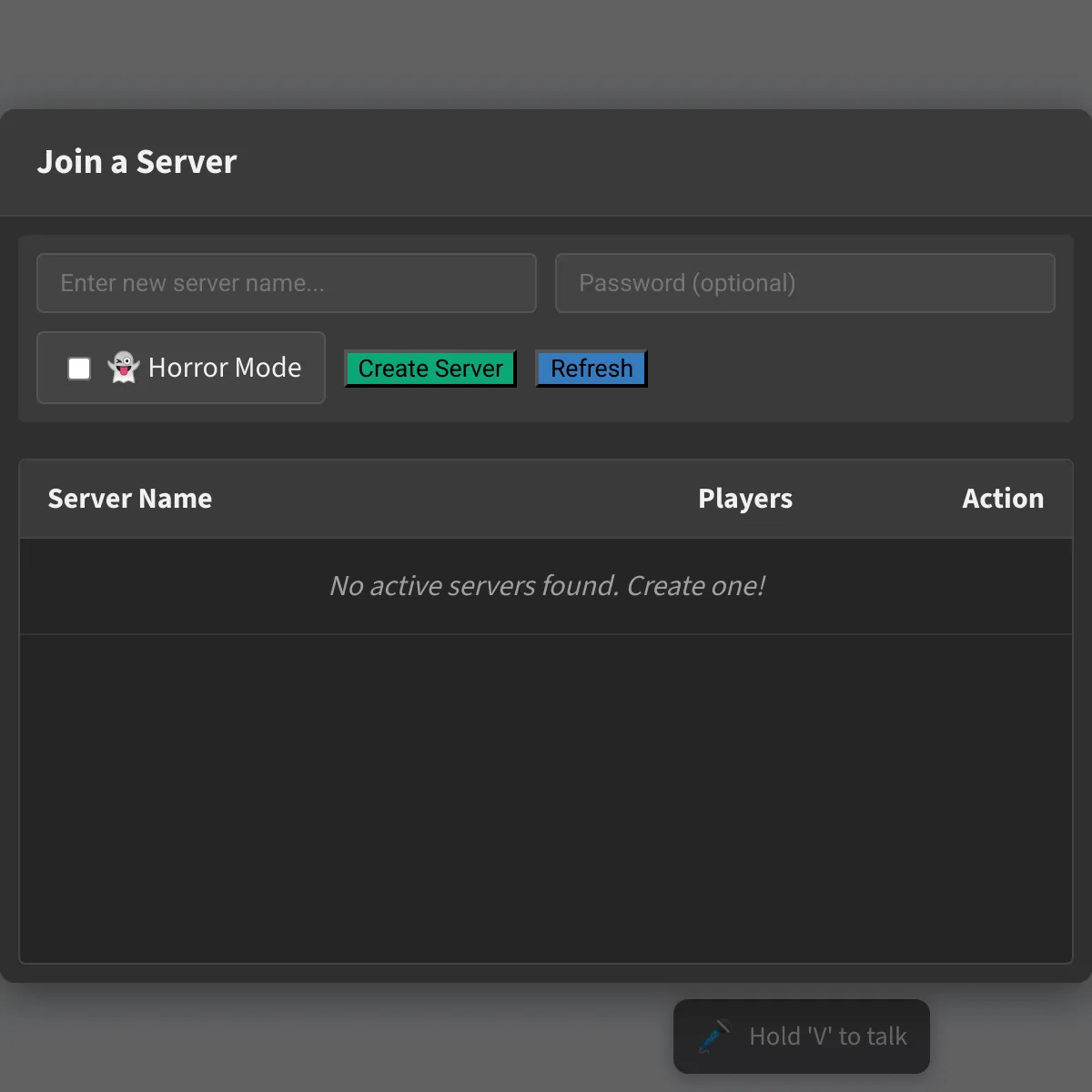Click the 'No active servers found' message

tap(546, 586)
